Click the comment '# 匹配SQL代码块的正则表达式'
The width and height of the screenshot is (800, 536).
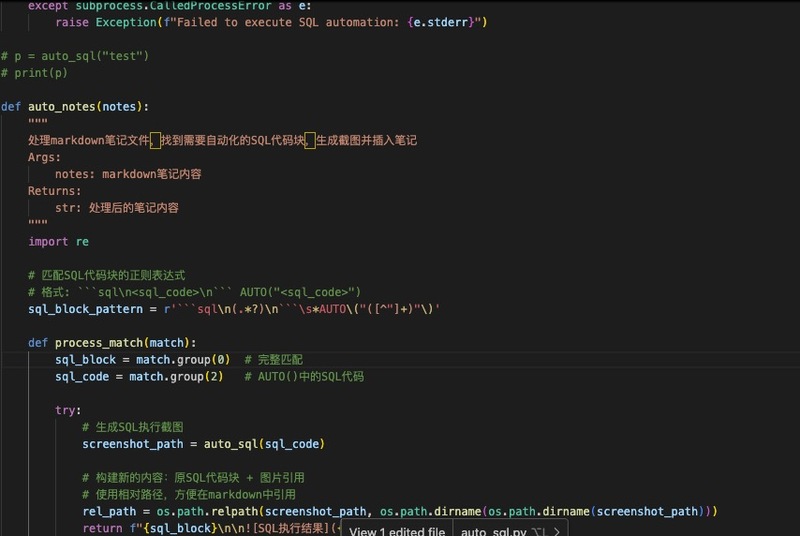pyautogui.click(x=106, y=275)
